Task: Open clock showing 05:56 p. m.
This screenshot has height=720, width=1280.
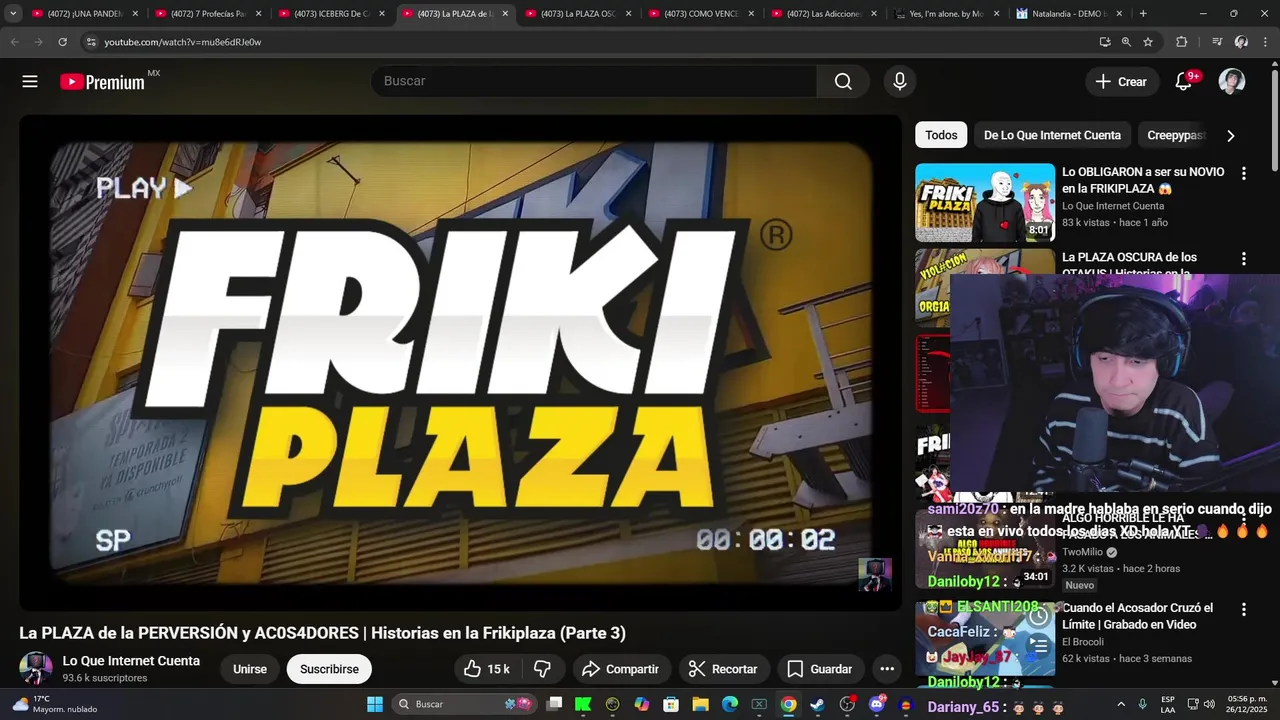Action: (1247, 704)
